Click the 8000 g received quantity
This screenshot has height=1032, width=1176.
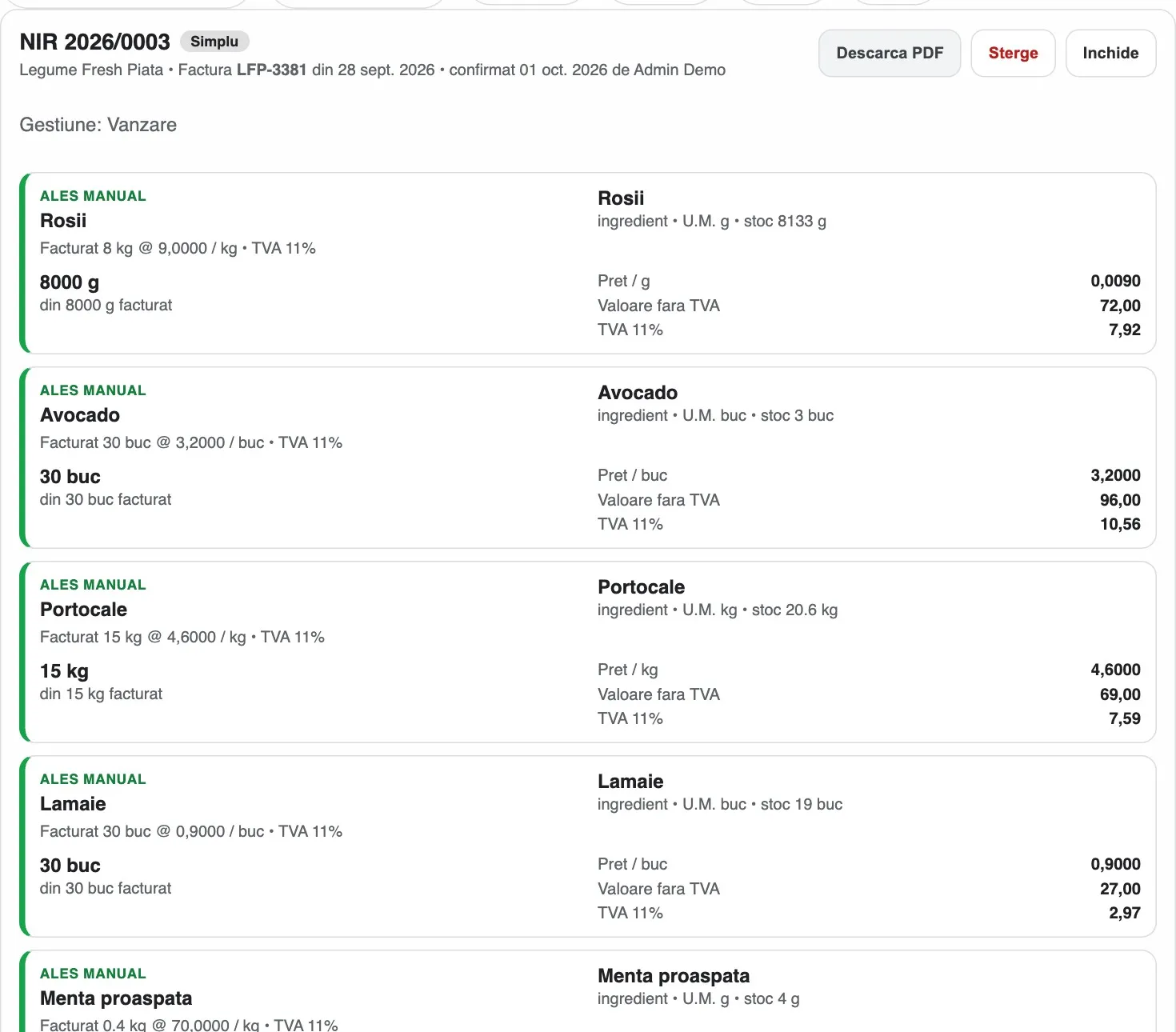coord(70,282)
